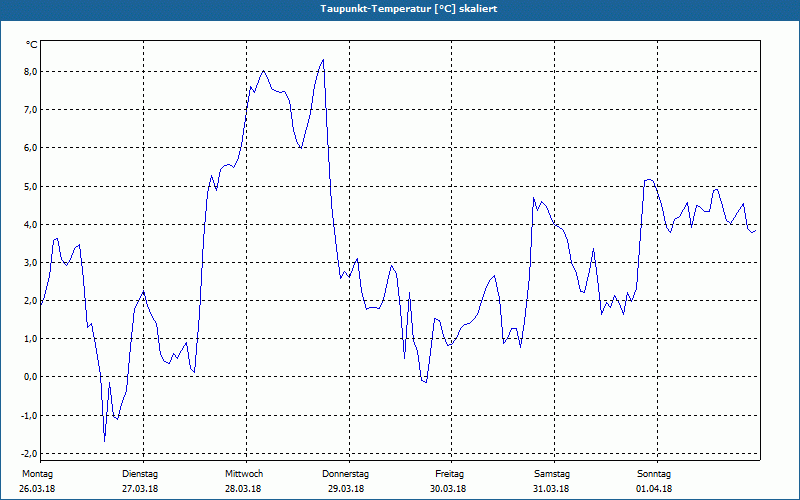Click the date '31.03.18'

click(x=551, y=489)
